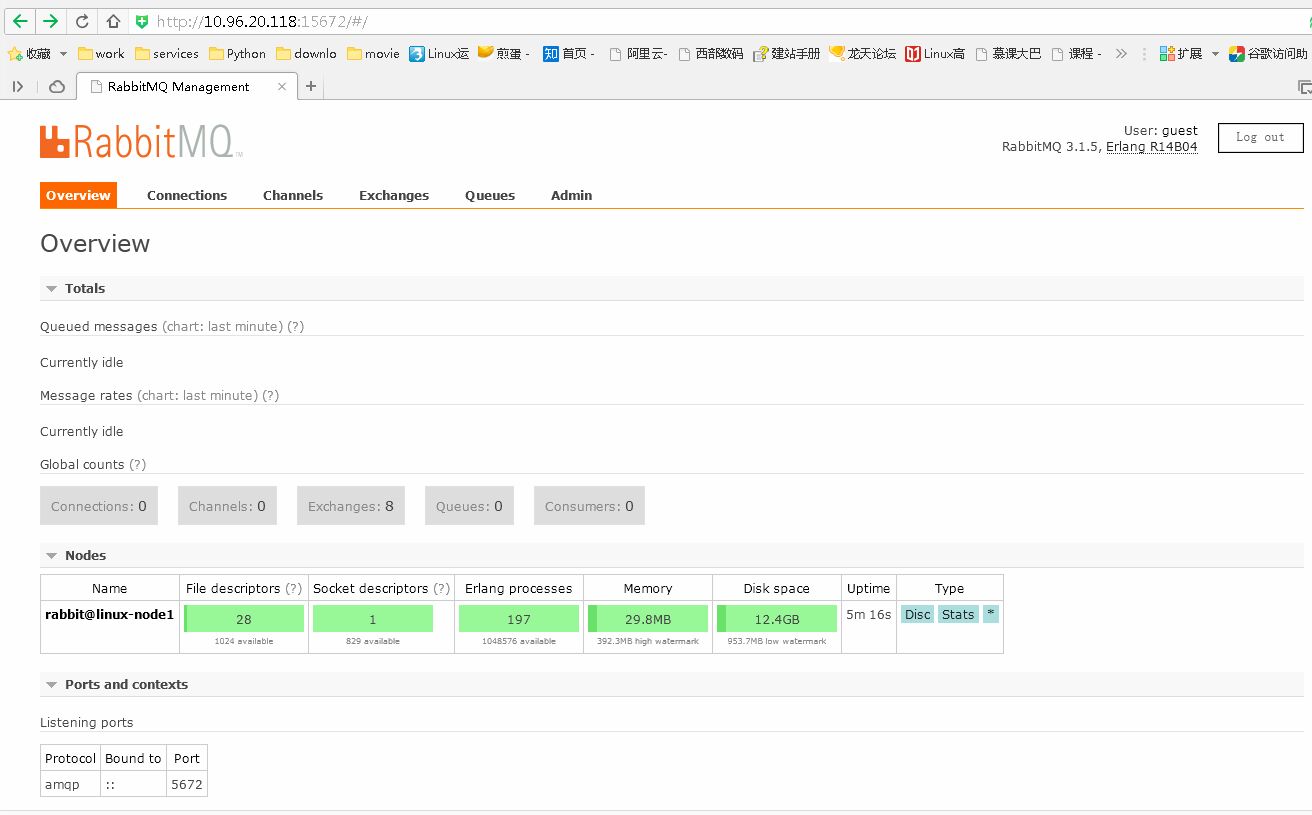Show more bookmarks with the double chevron

coord(1121,54)
